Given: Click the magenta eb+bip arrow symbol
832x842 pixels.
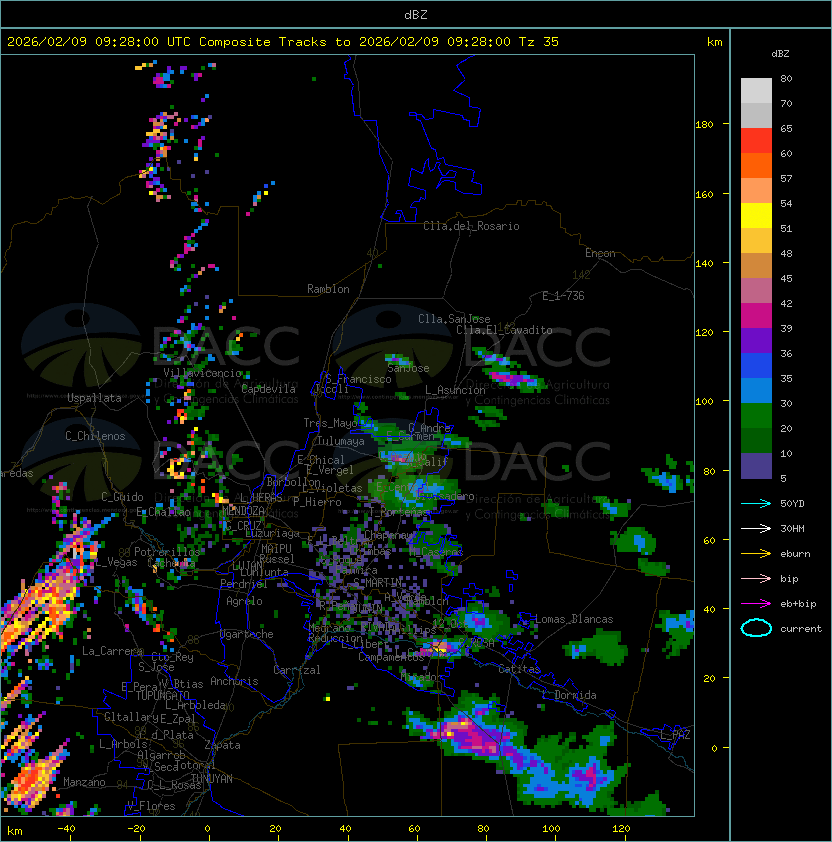Looking at the screenshot, I should (x=756, y=604).
